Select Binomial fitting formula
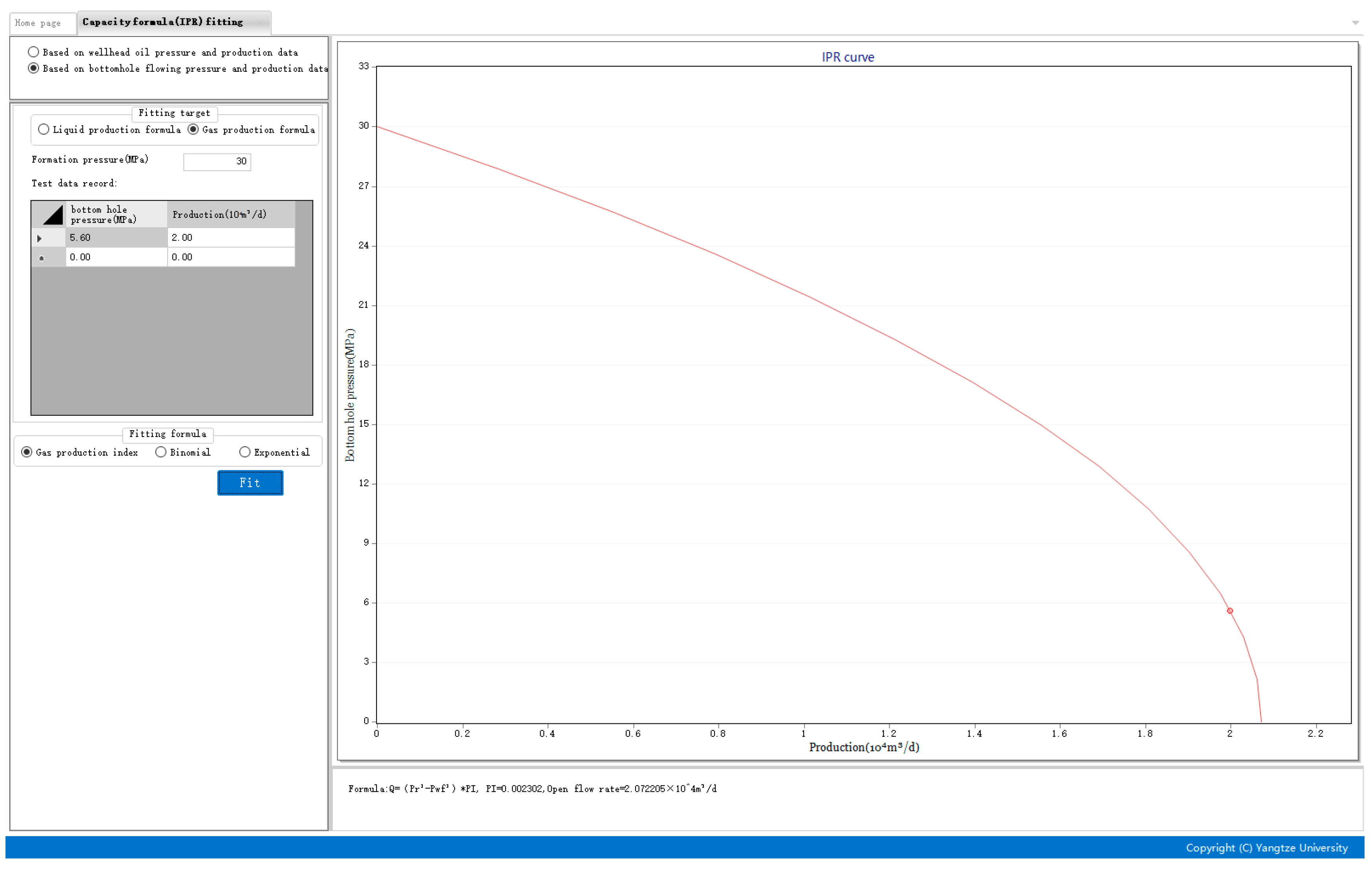Viewport: 1372px width, 871px height. point(161,452)
